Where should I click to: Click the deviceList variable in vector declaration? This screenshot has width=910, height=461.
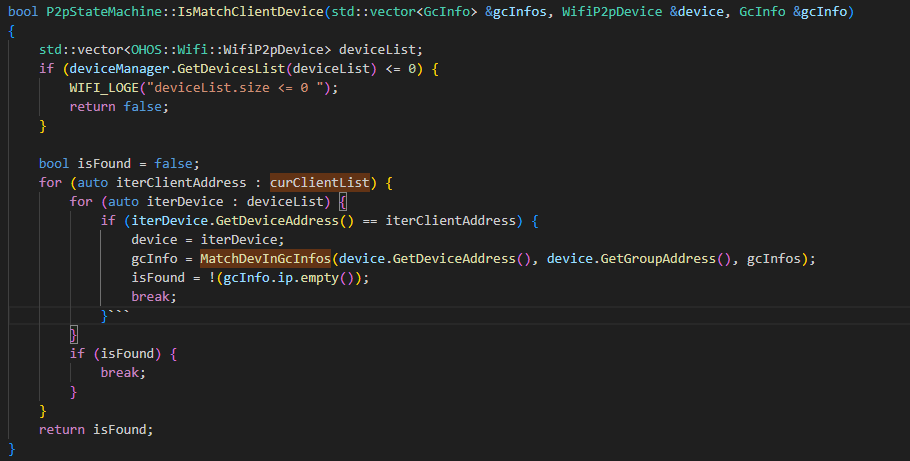pyautogui.click(x=377, y=49)
